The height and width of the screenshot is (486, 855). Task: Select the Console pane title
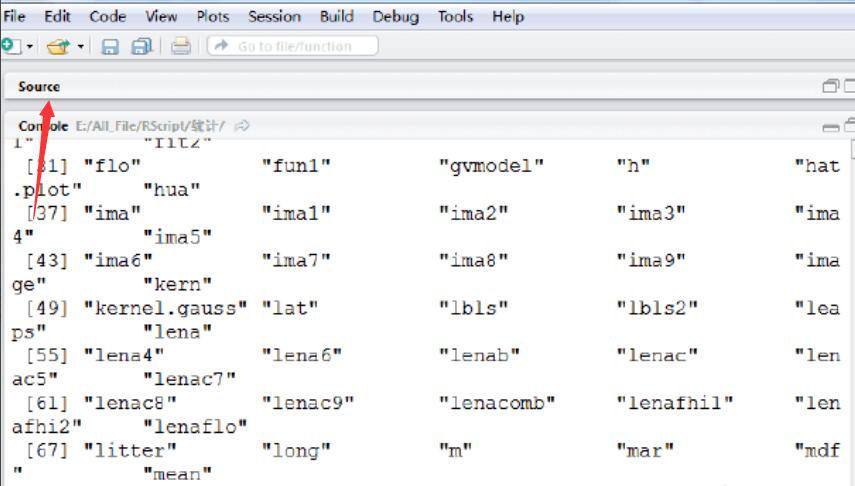click(x=44, y=126)
